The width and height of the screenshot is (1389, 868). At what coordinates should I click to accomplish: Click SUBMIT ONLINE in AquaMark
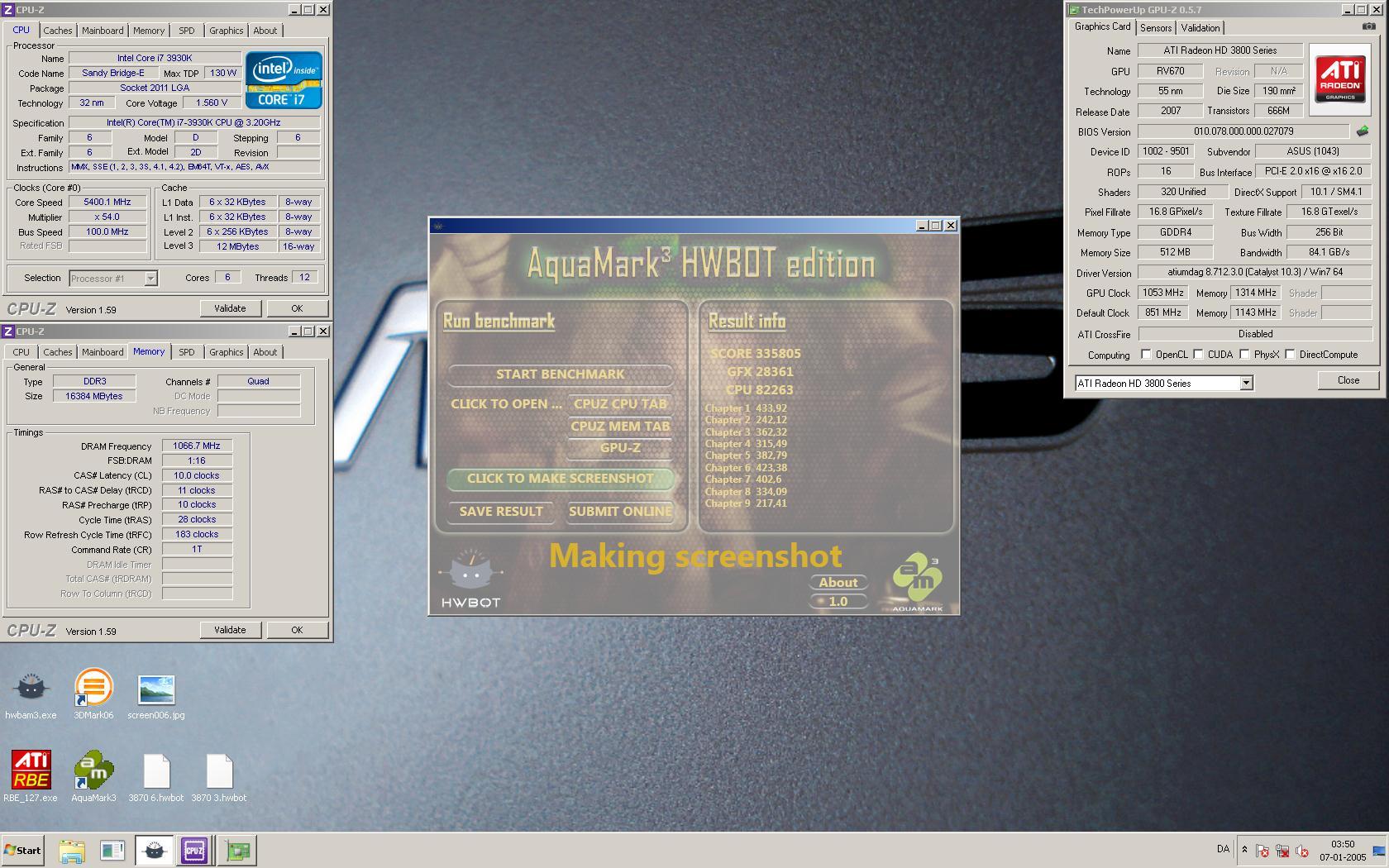tap(620, 512)
